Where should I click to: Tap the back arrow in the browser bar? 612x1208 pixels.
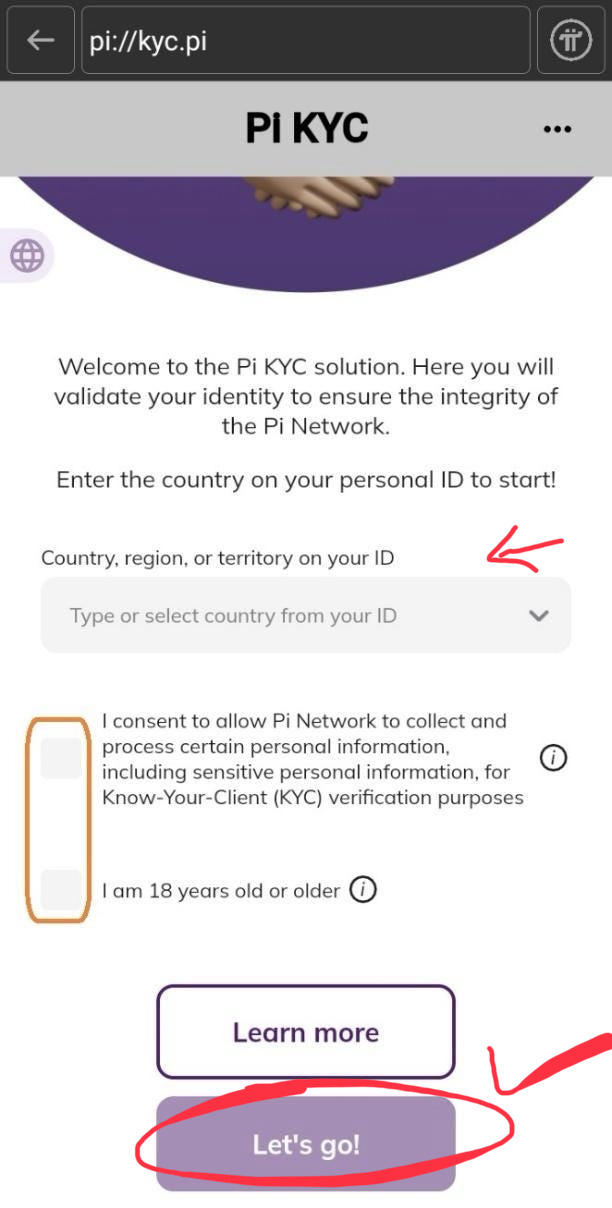40,40
